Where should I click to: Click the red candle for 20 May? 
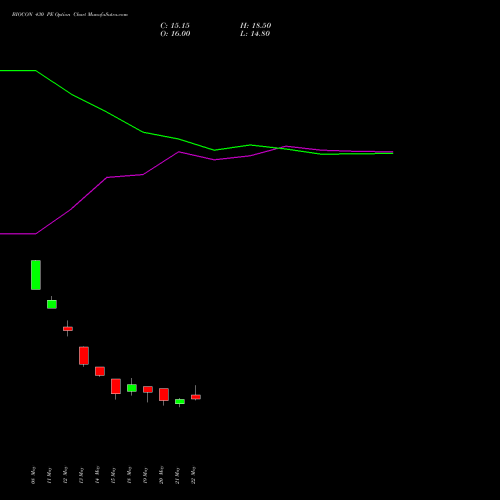point(164,395)
